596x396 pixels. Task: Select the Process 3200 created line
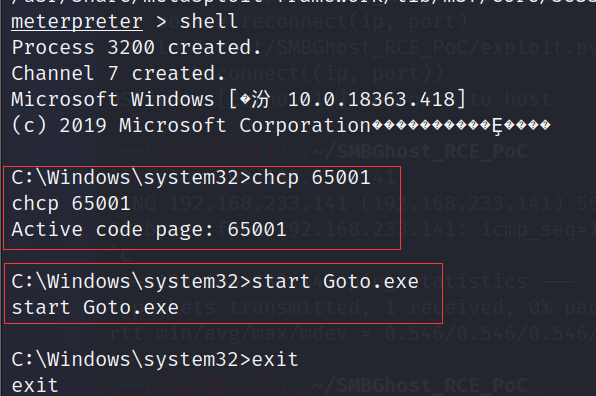click(x=136, y=48)
